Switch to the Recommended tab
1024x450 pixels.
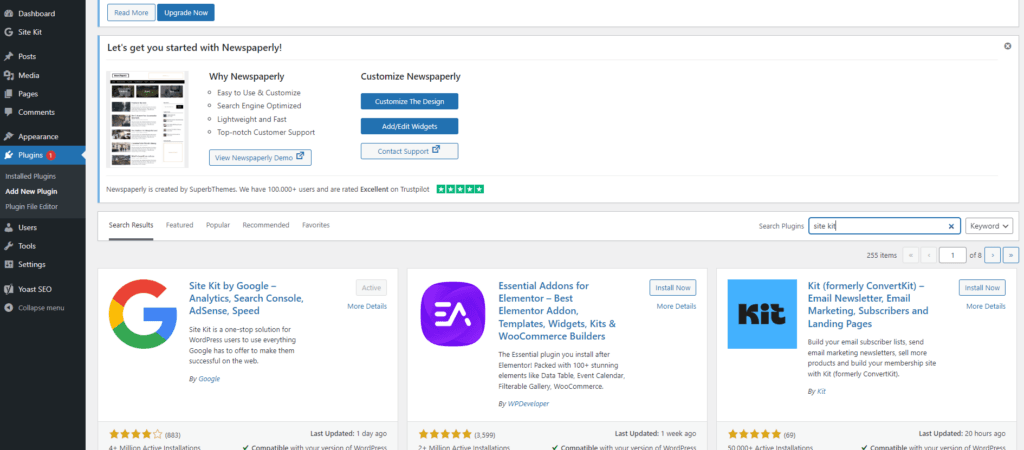coord(266,225)
